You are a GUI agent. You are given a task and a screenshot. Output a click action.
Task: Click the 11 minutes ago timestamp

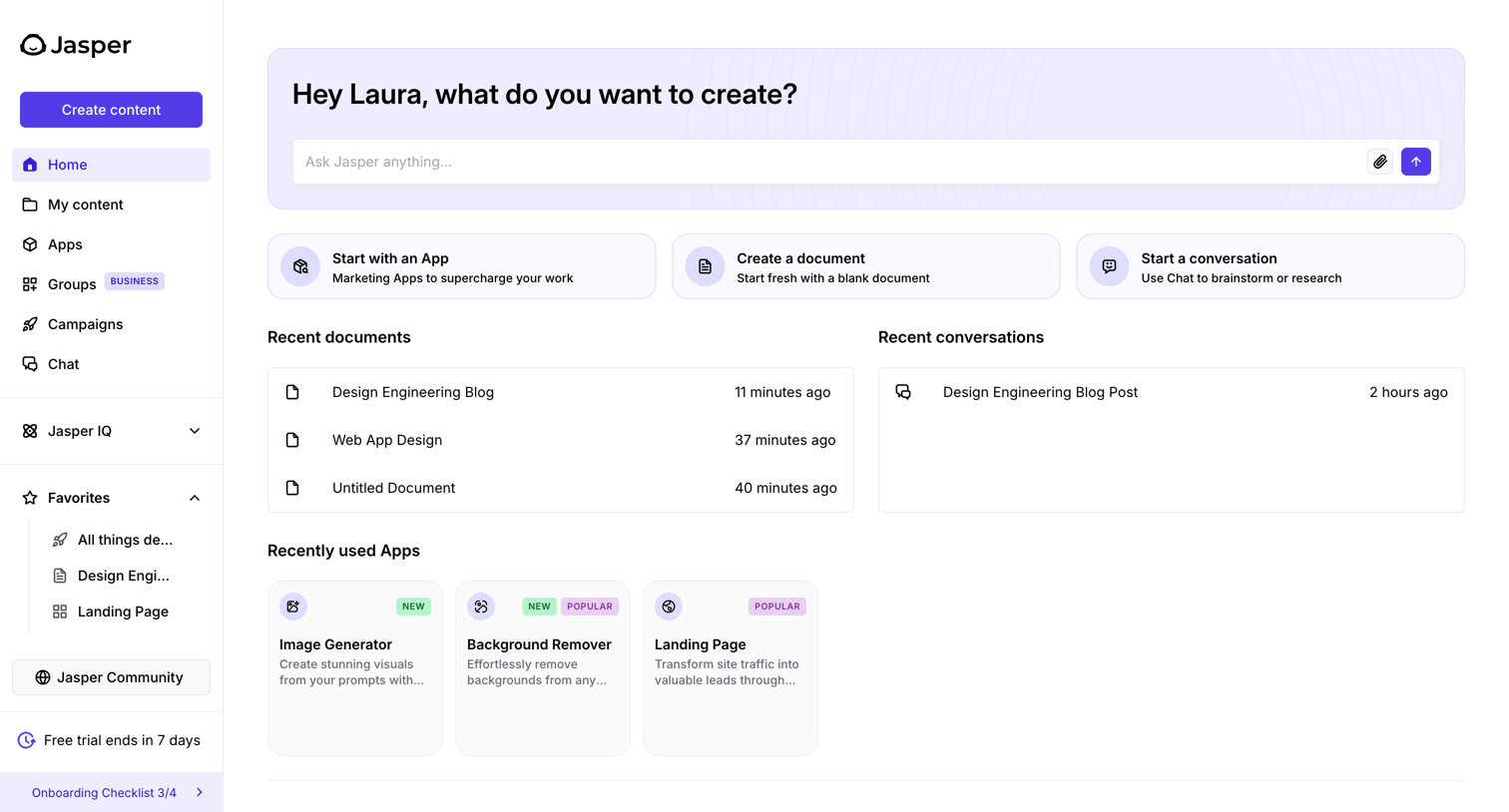pos(782,392)
